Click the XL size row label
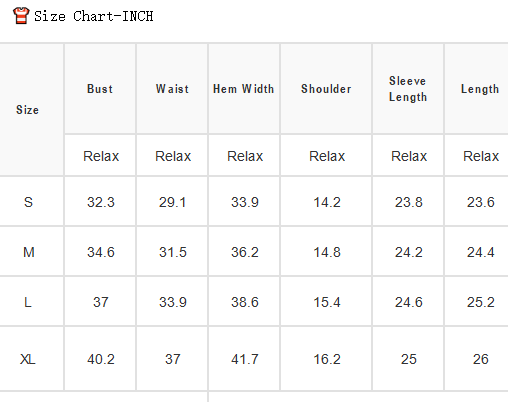Image resolution: width=508 pixels, height=402 pixels. click(28, 359)
